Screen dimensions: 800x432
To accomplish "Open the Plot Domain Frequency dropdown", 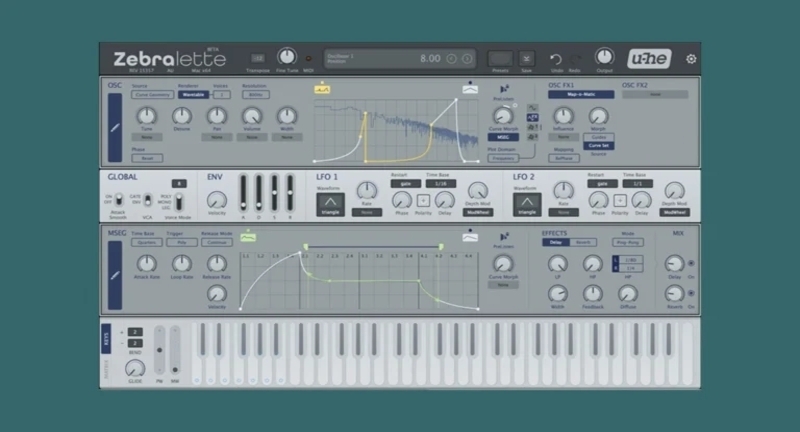I will point(503,158).
